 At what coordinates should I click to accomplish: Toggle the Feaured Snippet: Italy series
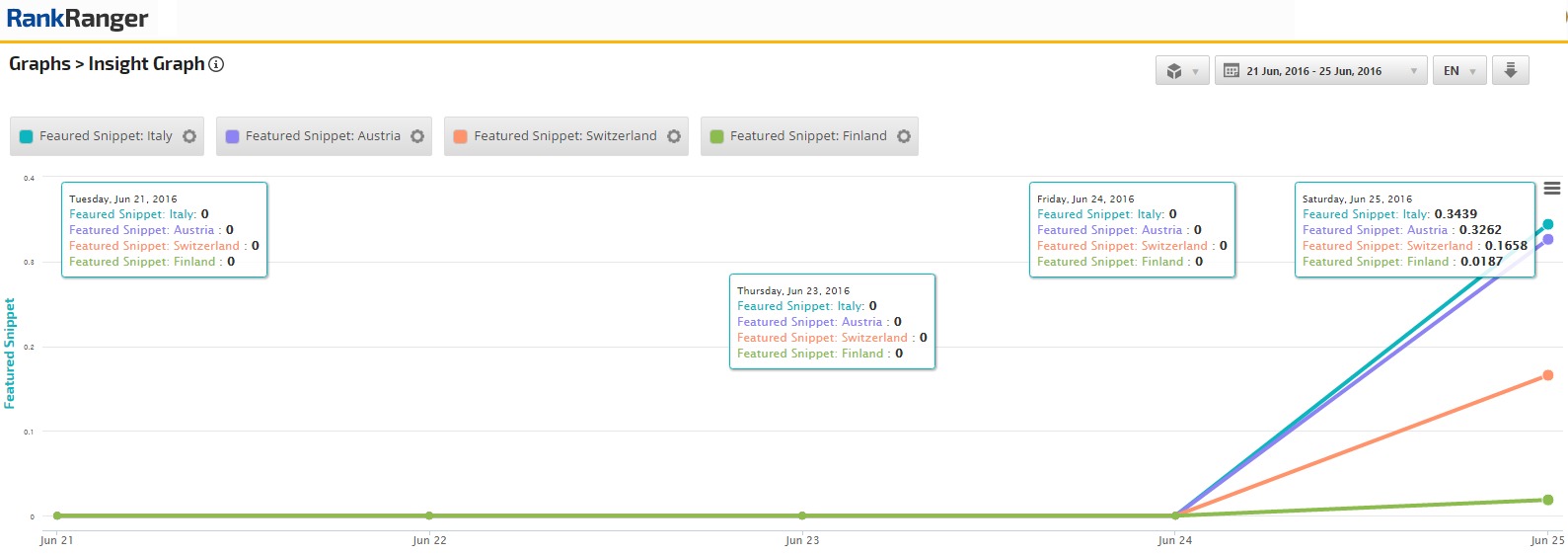106,136
